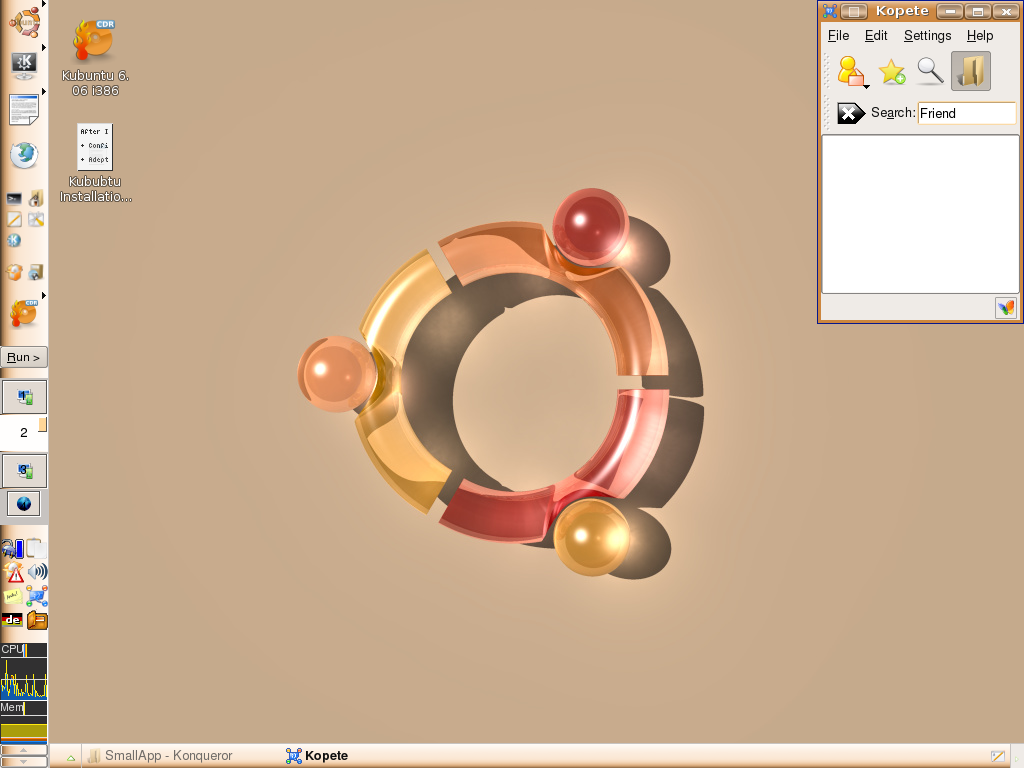
Task: Toggle offline users with the star icon
Action: coord(890,70)
